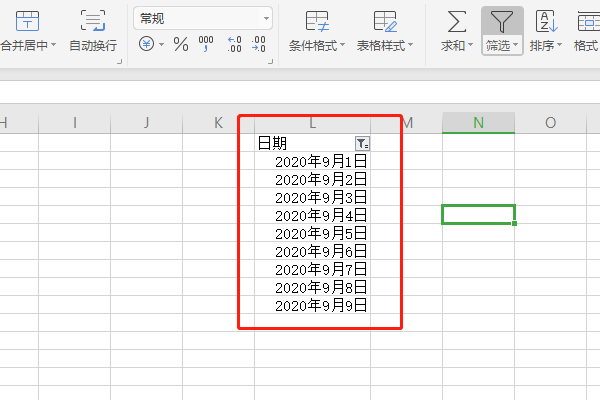Click the Table Style (表格样式) icon
Screen dimensions: 600x400
click(385, 21)
